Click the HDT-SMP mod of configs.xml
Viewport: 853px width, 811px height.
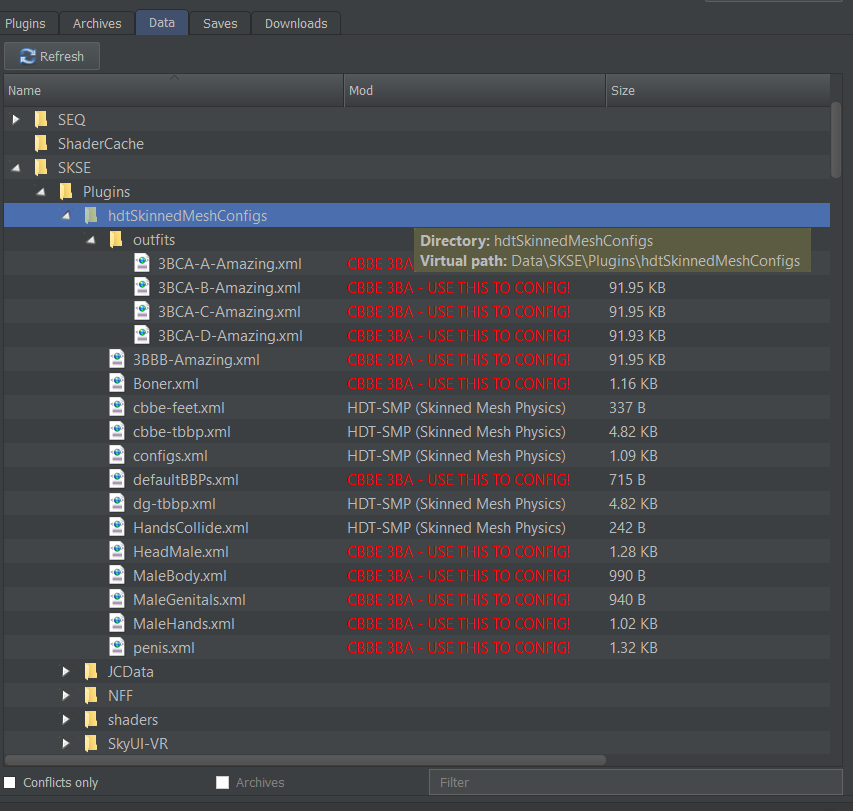pyautogui.click(x=456, y=456)
